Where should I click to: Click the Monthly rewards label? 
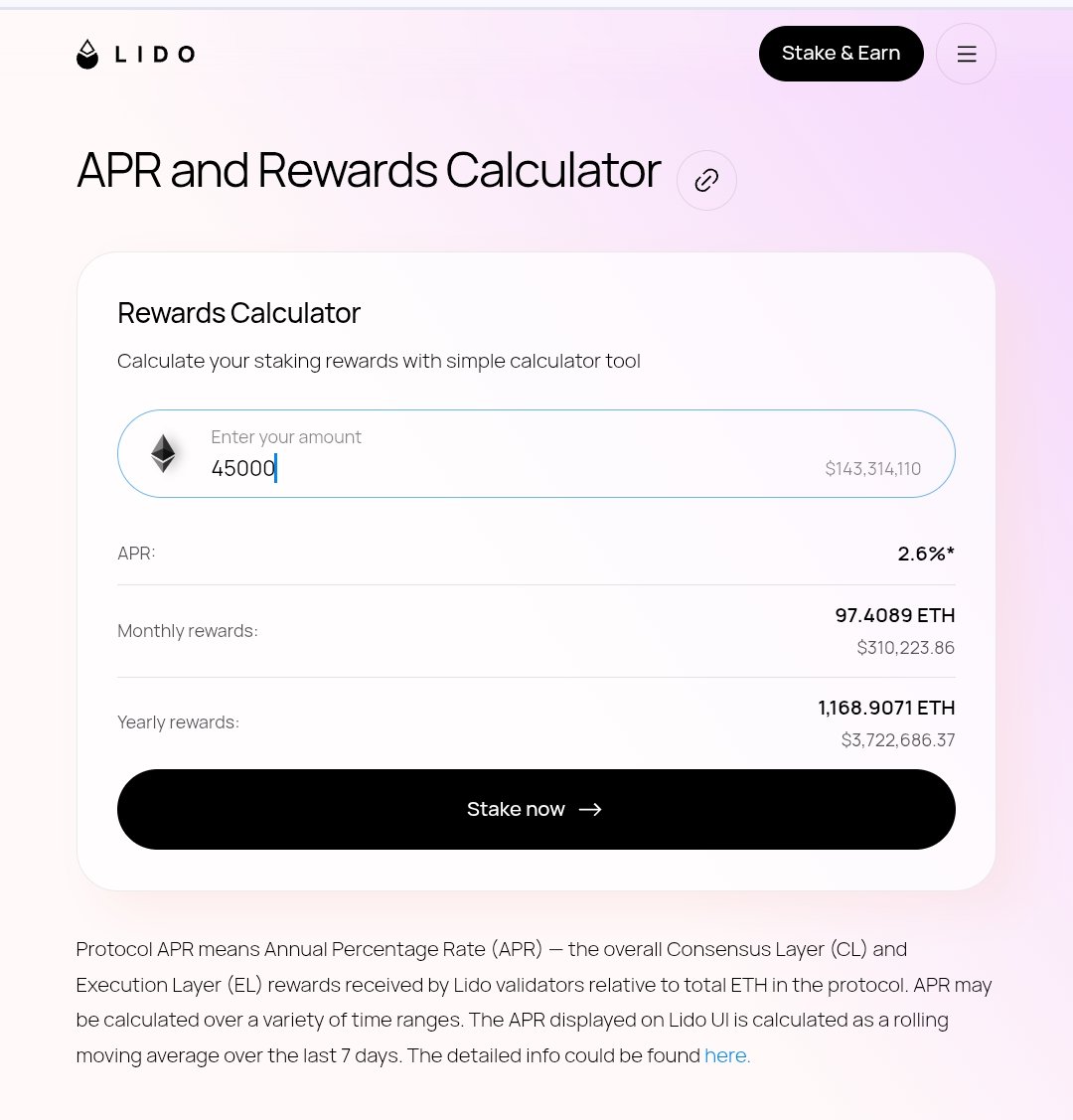188,631
